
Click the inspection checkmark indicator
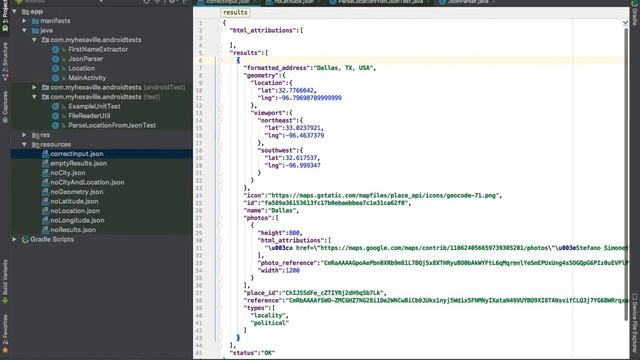point(625,23)
